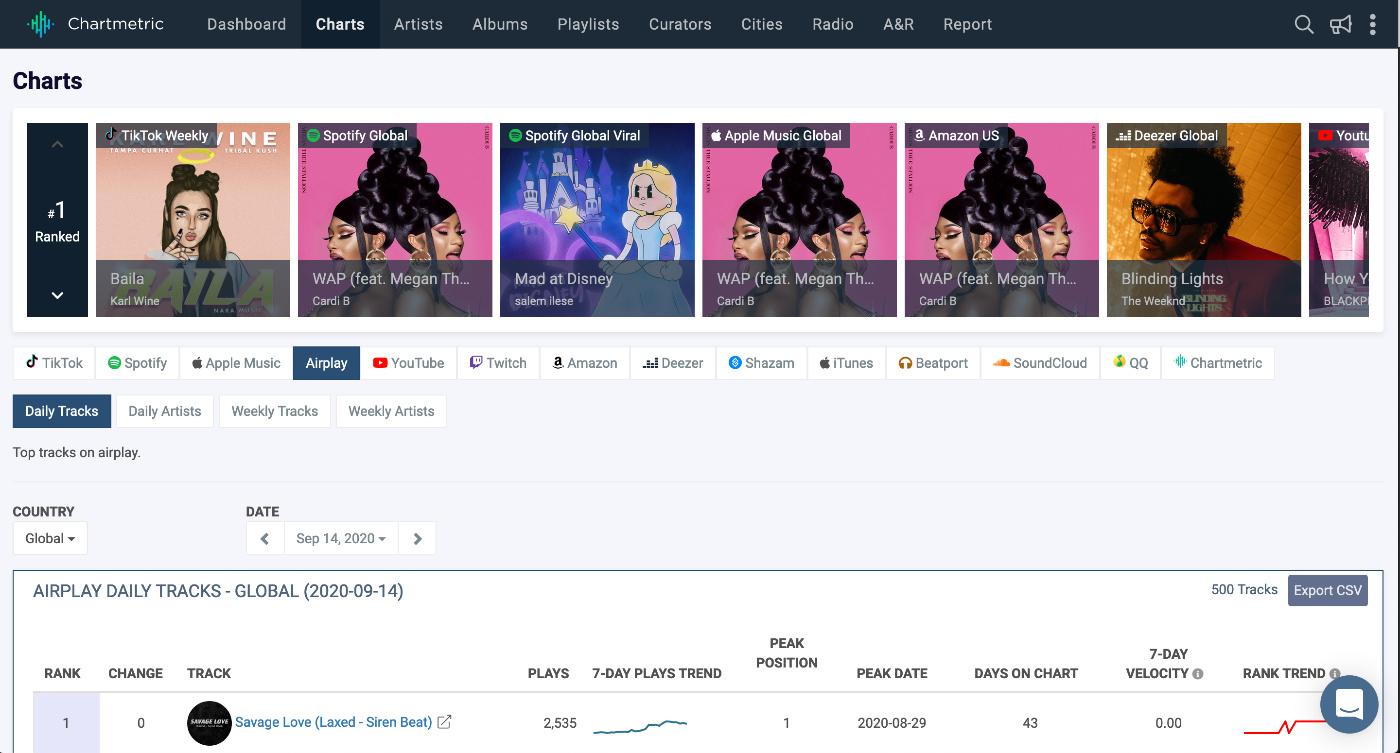Select the Apple Music platform tab
This screenshot has height=753, width=1400.
click(236, 363)
